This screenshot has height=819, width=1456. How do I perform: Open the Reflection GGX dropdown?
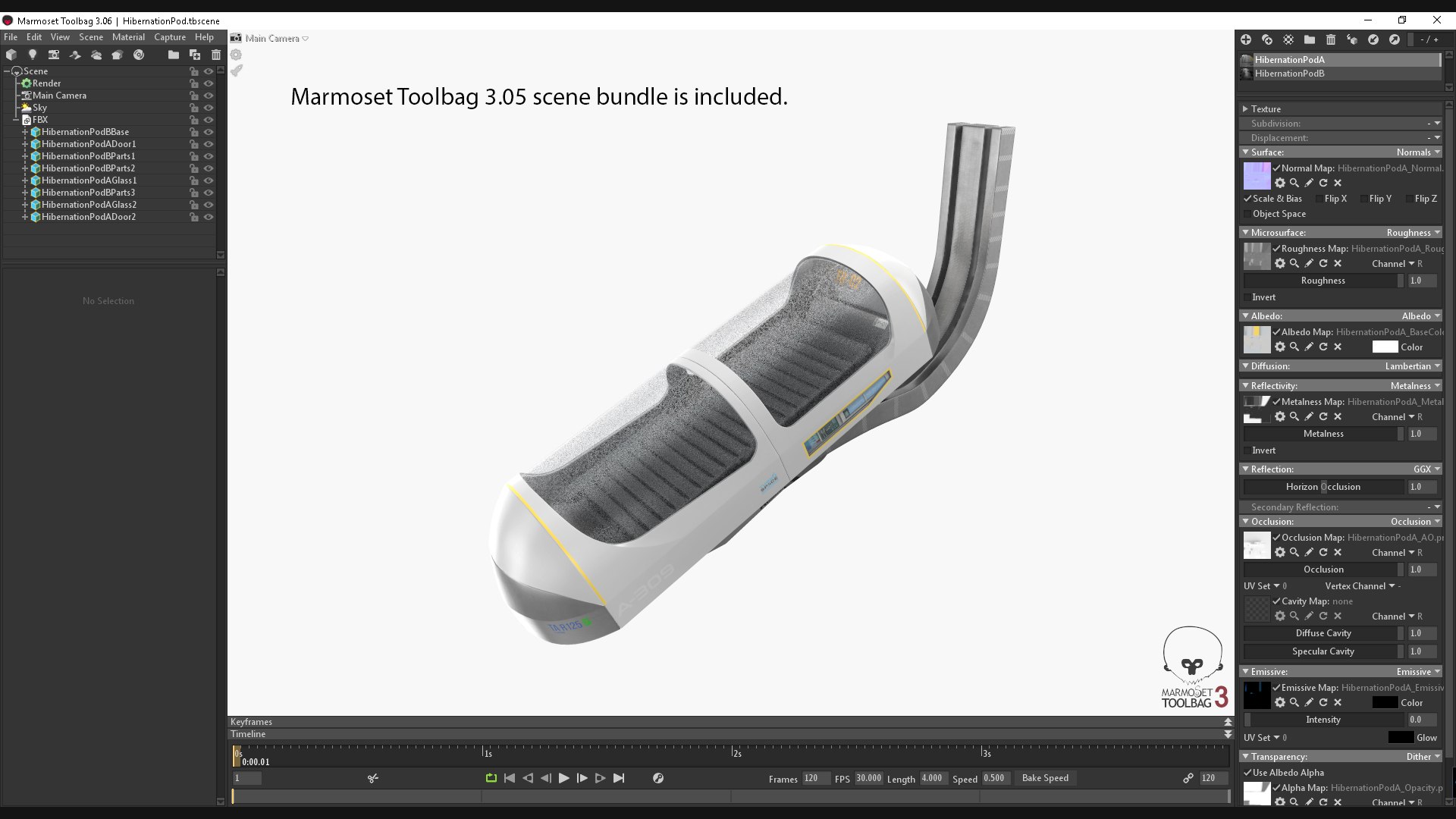tap(1426, 469)
